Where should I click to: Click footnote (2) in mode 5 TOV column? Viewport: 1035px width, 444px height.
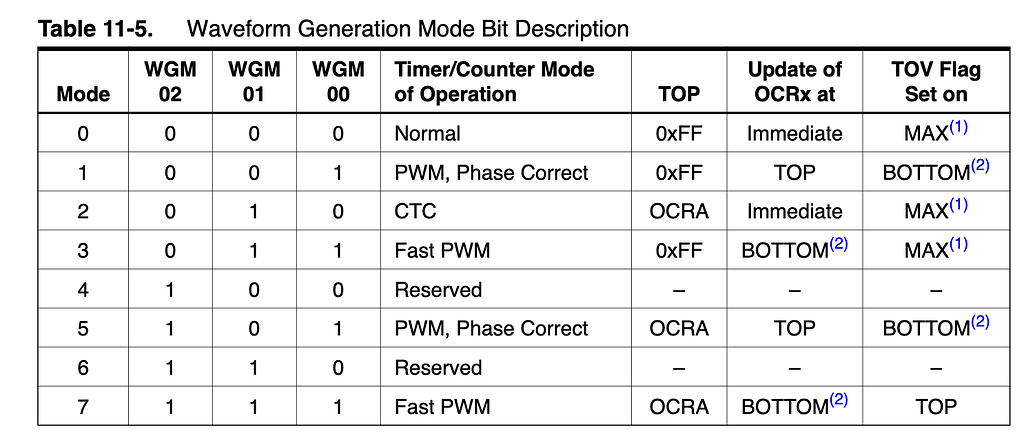coord(980,322)
